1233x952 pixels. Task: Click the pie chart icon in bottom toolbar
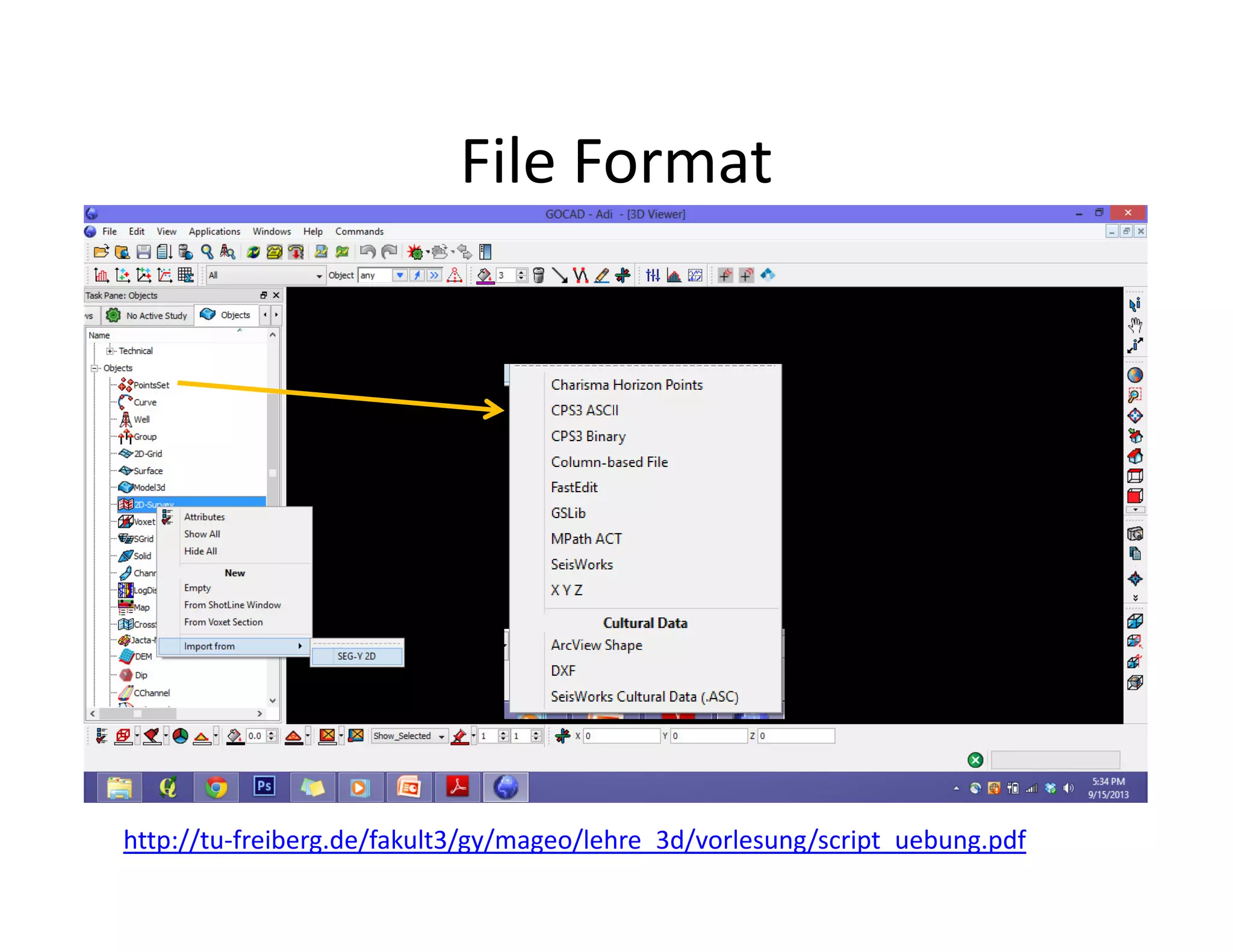180,736
